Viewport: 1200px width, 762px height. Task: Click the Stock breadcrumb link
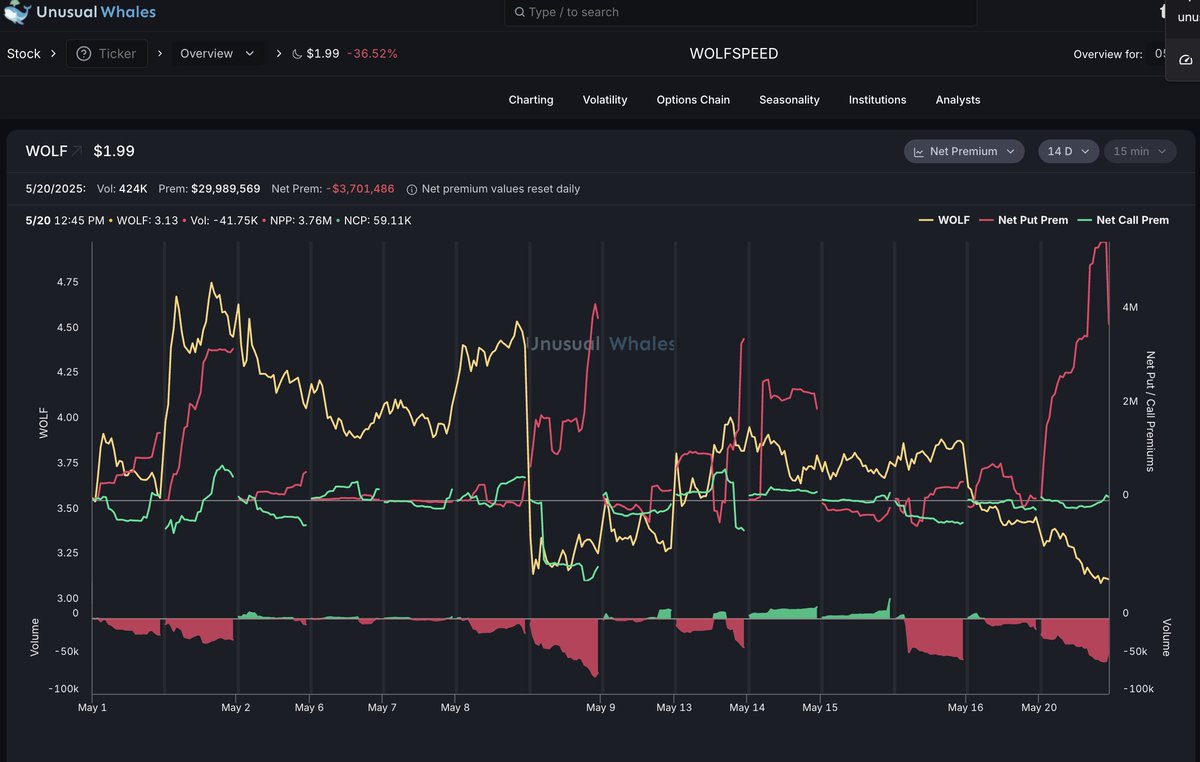[24, 54]
